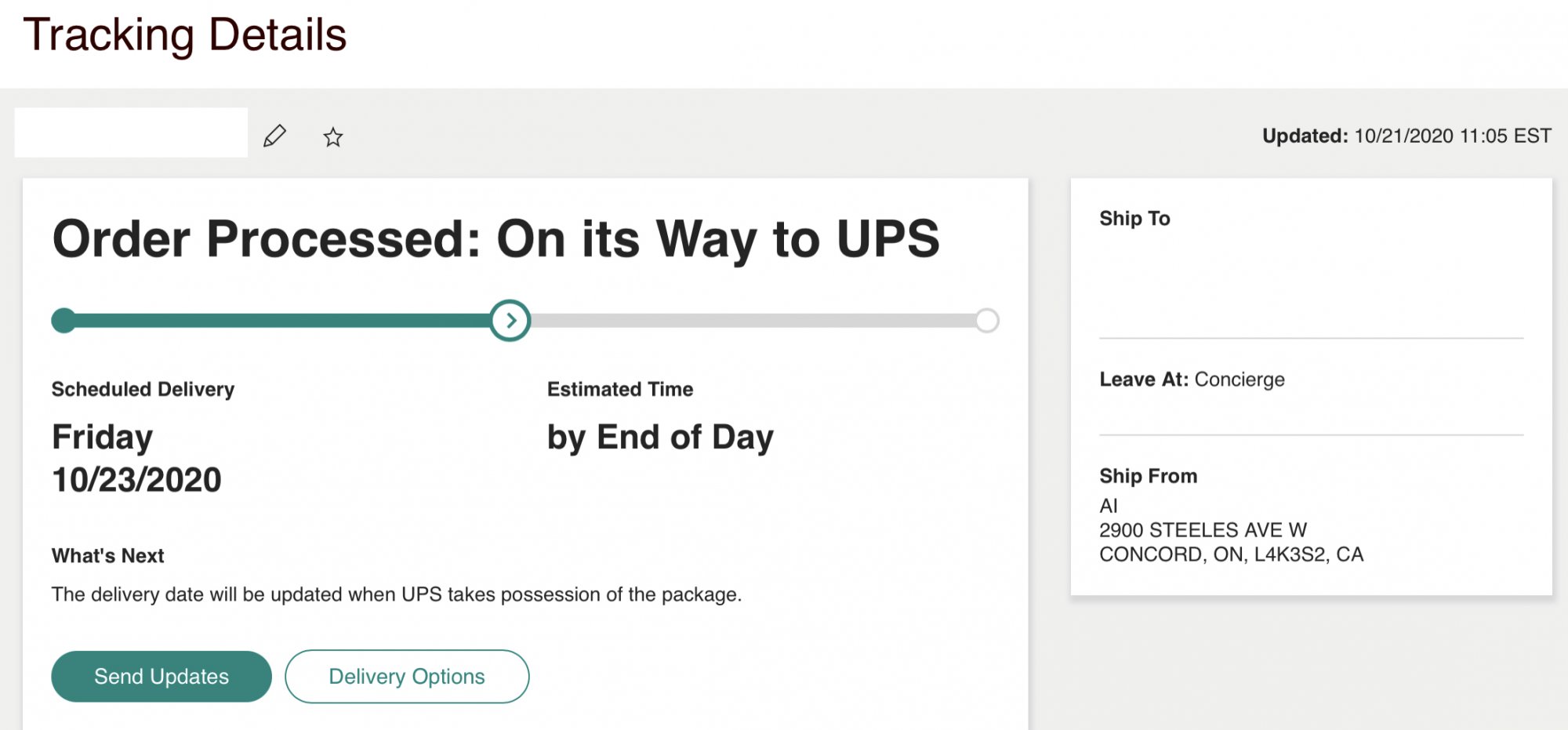Select the Friday 10/23/2020 delivery date
Screen dimensions: 1568x730
tap(136, 458)
